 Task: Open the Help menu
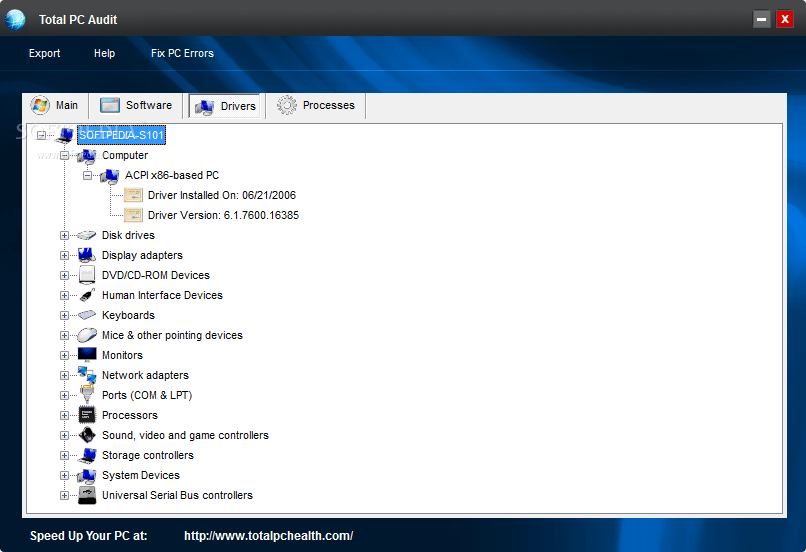pos(104,53)
